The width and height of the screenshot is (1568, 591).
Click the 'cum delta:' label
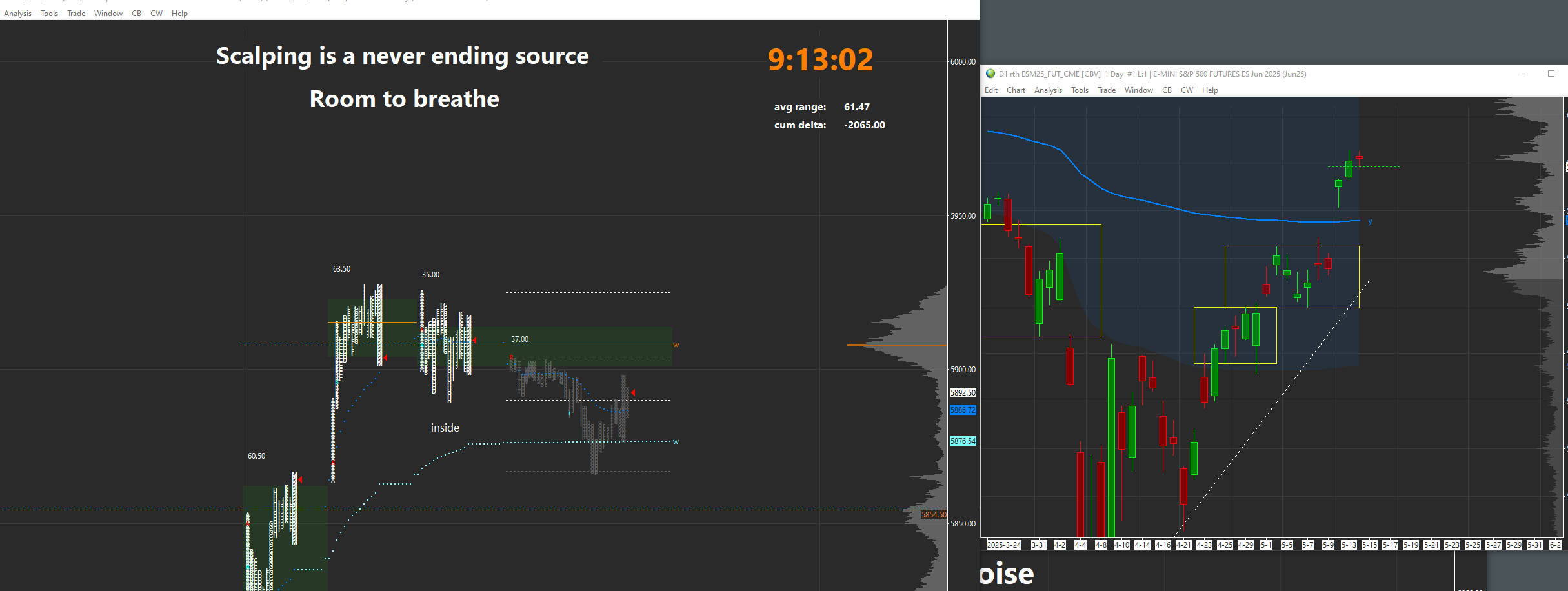pyautogui.click(x=800, y=125)
